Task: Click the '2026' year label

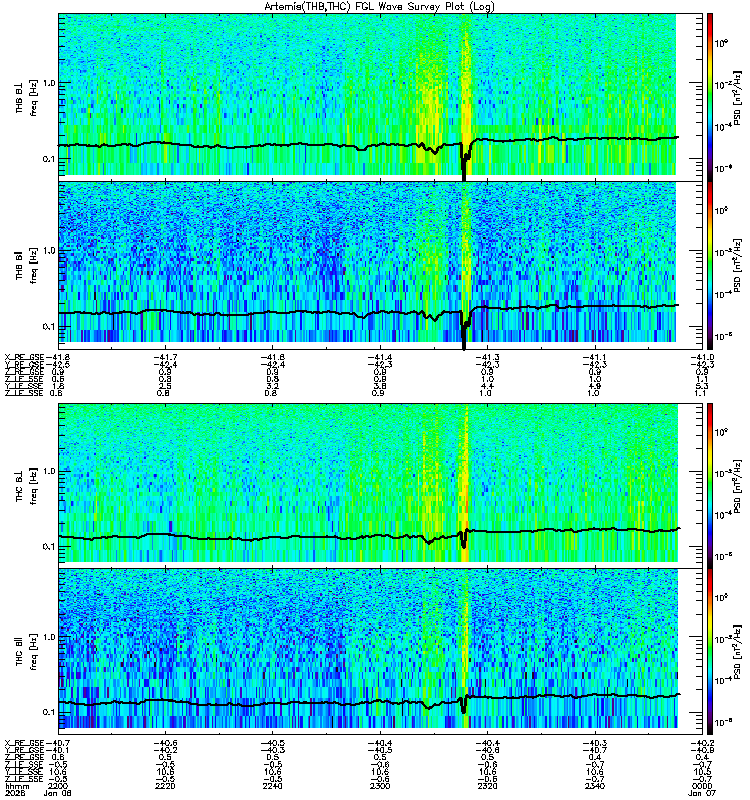Action: 14,793
